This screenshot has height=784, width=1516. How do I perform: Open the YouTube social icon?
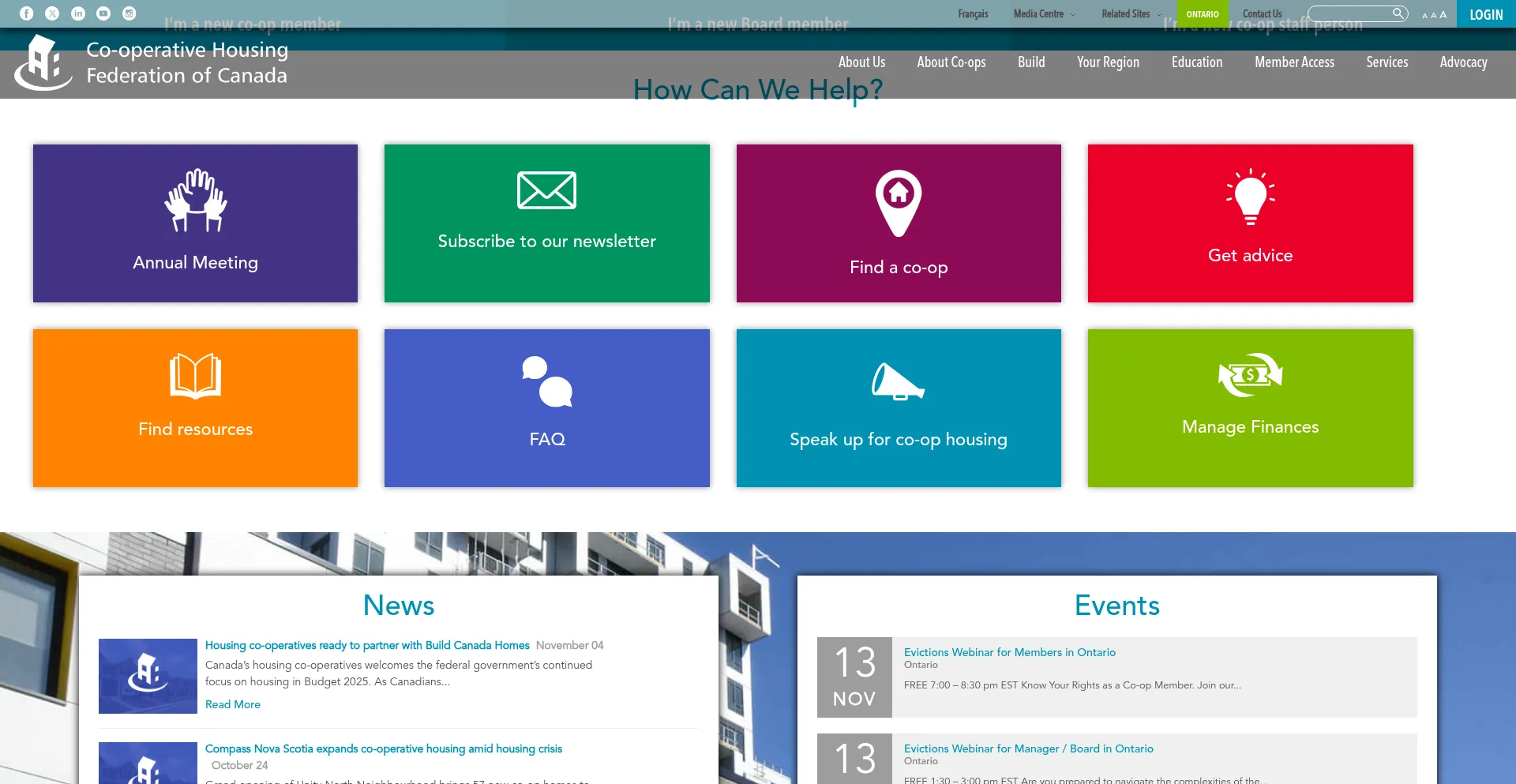(x=103, y=13)
